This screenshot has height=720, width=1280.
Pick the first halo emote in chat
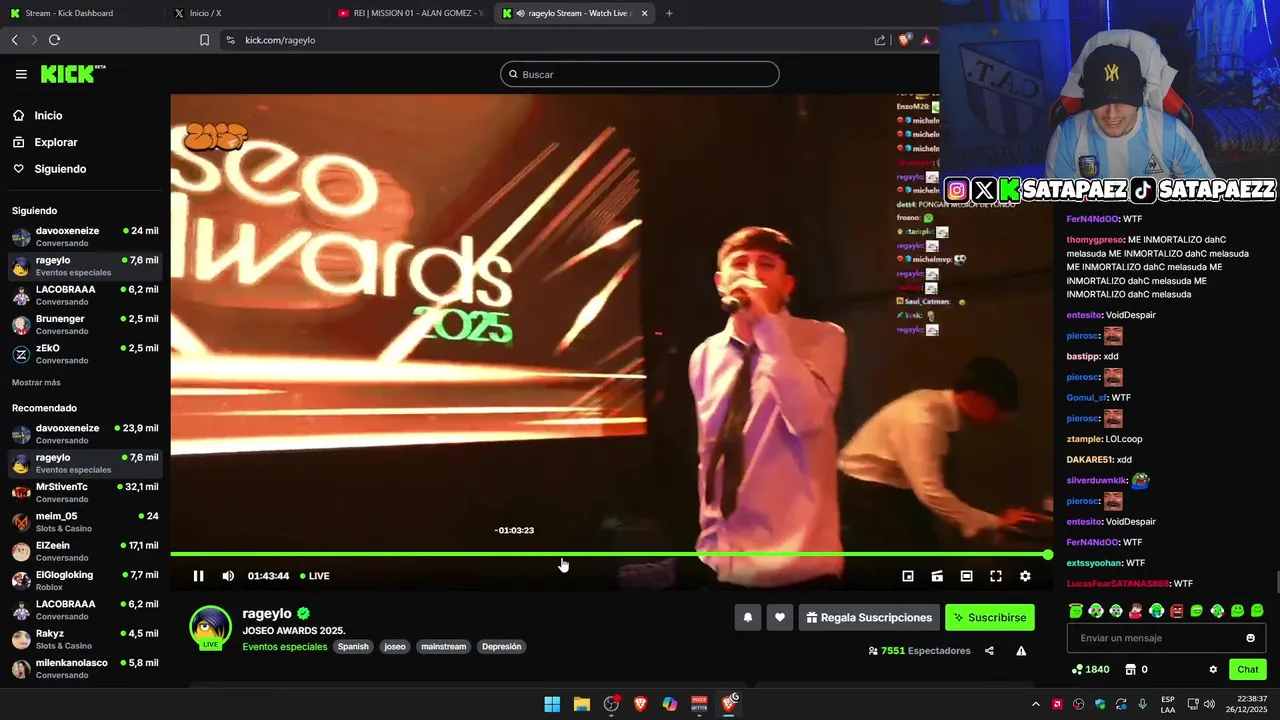(x=1075, y=611)
